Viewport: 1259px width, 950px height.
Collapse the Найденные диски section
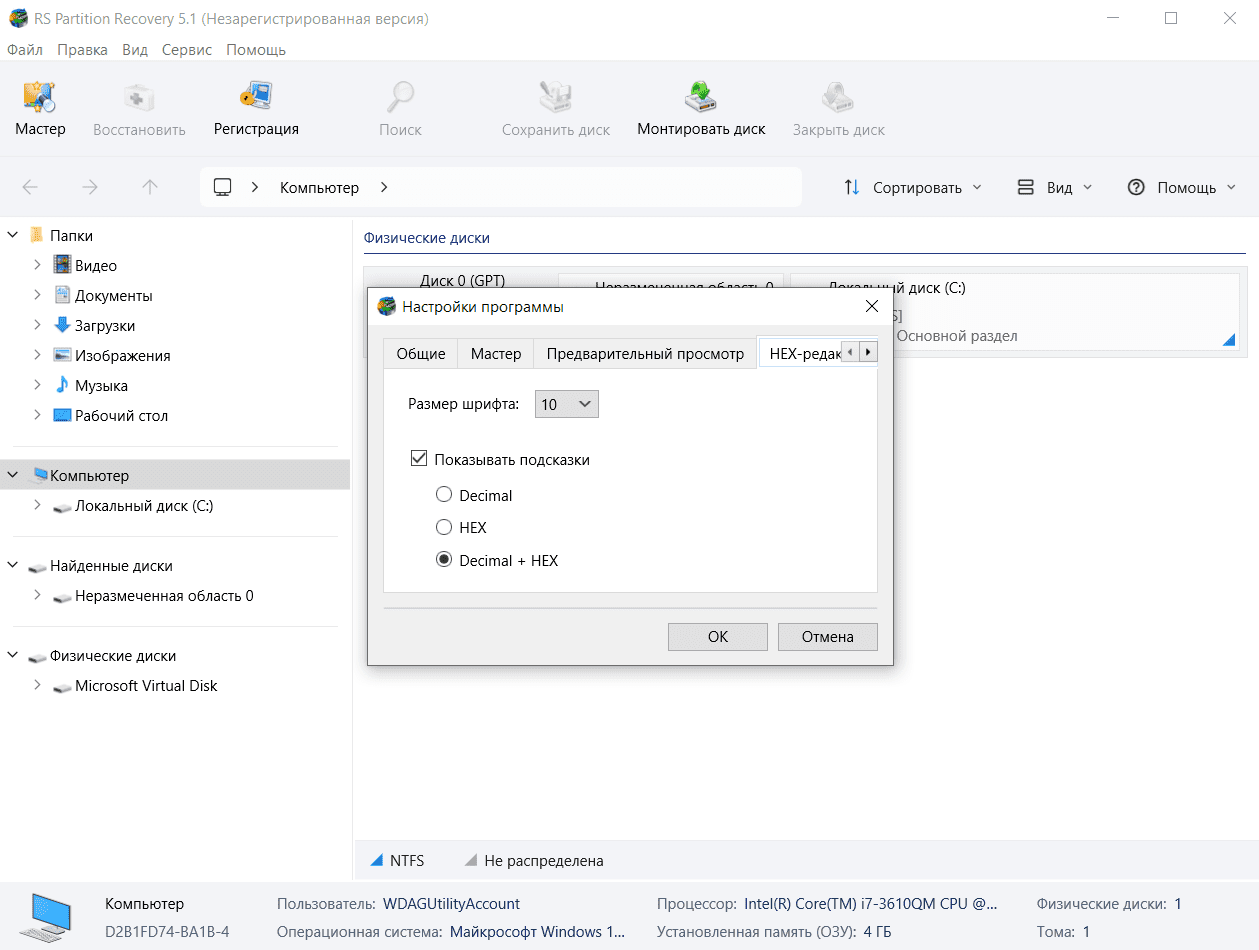click(12, 566)
